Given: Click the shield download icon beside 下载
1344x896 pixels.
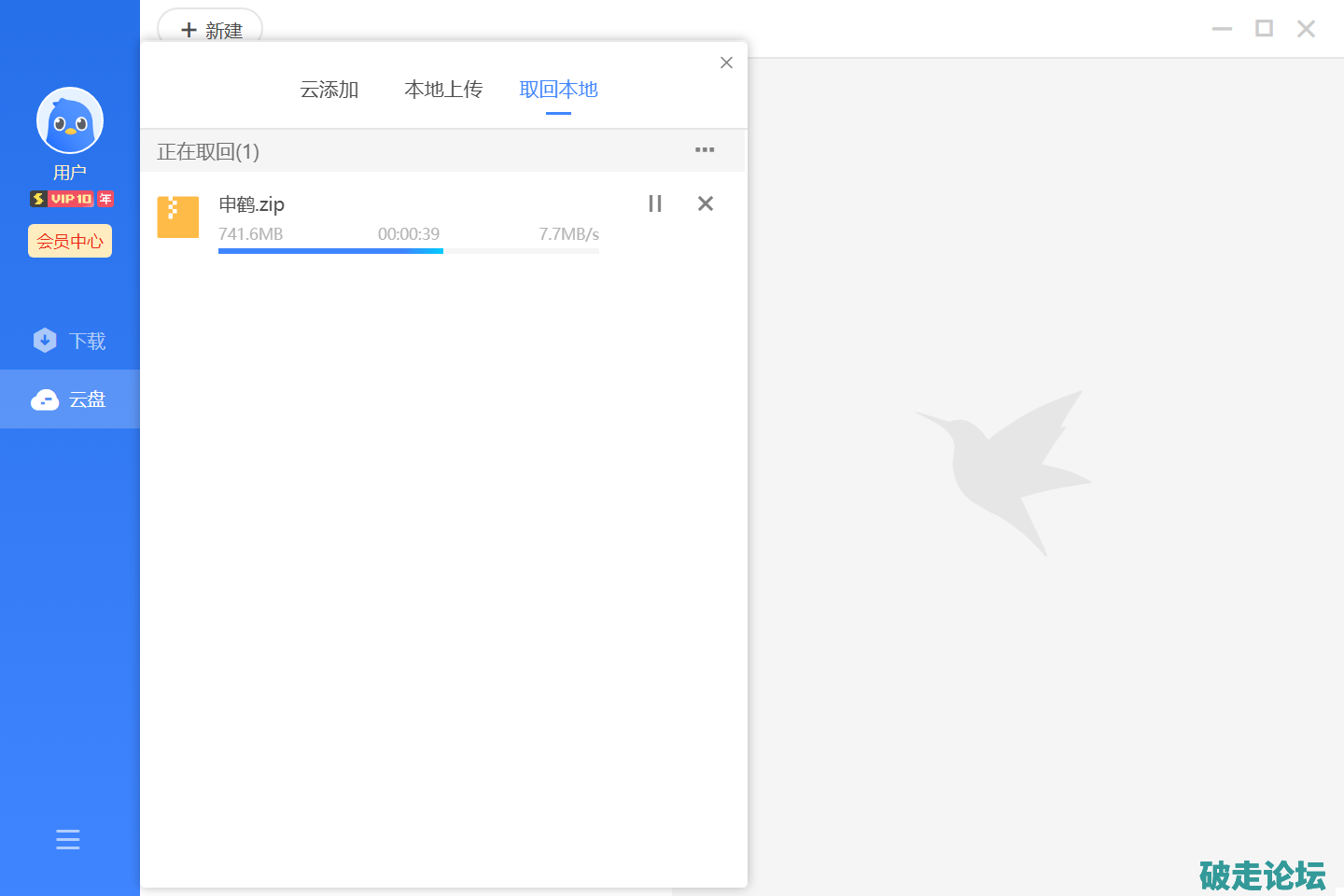Looking at the screenshot, I should tap(45, 341).
